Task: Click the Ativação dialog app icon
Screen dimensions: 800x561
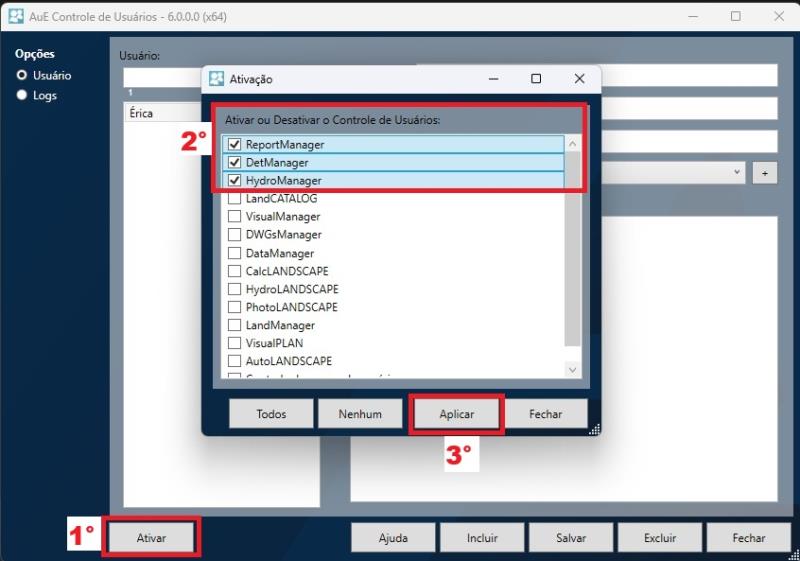Action: [216, 79]
